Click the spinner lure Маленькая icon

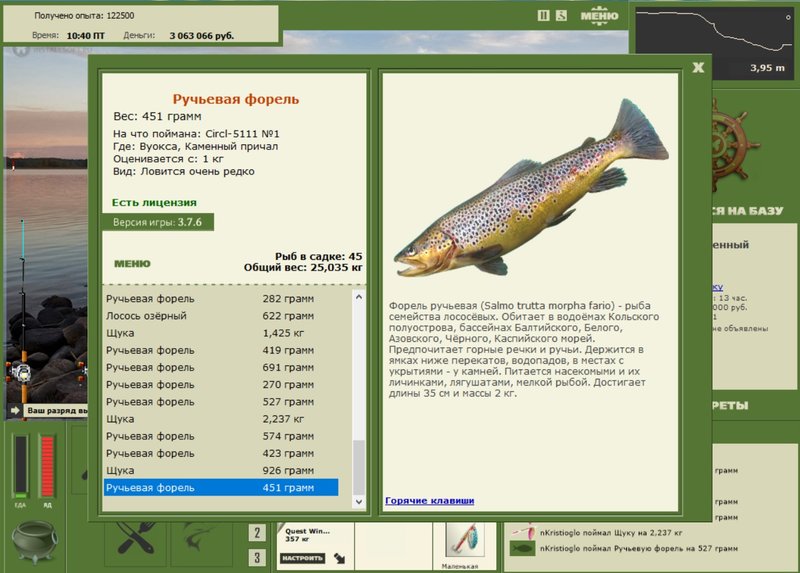pyautogui.click(x=463, y=540)
